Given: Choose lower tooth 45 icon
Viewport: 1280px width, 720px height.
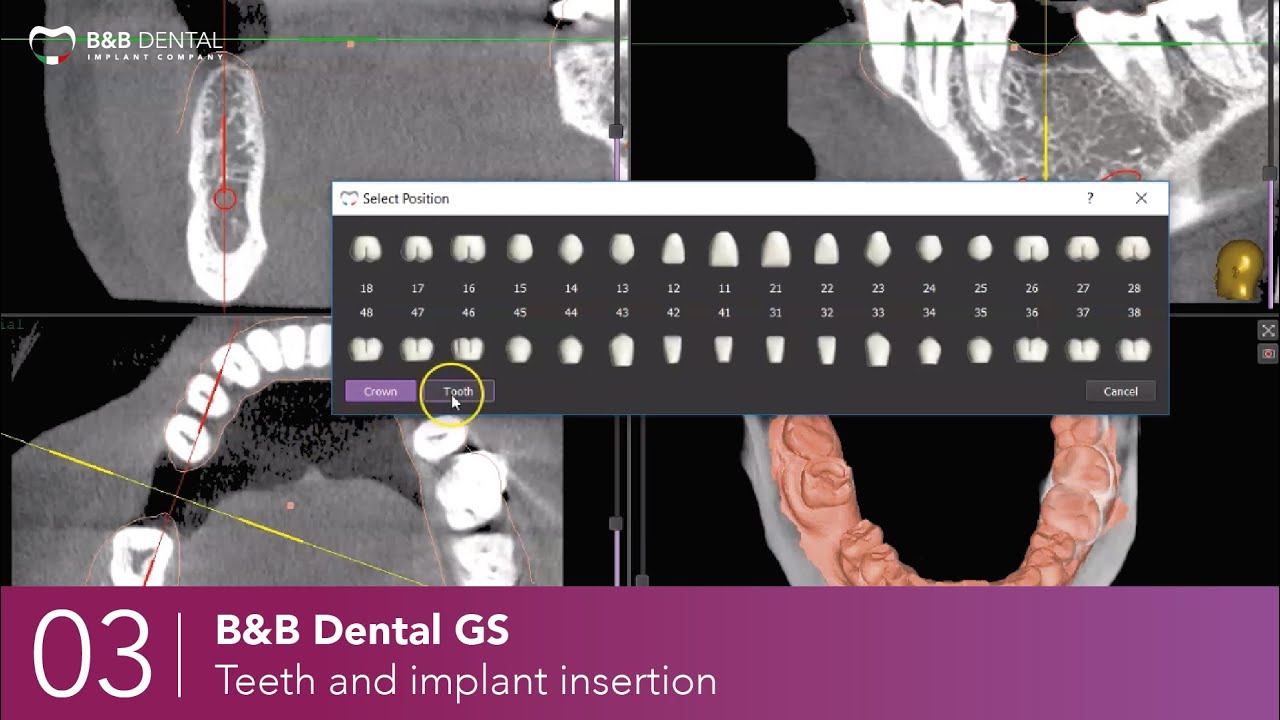Looking at the screenshot, I should coord(520,349).
